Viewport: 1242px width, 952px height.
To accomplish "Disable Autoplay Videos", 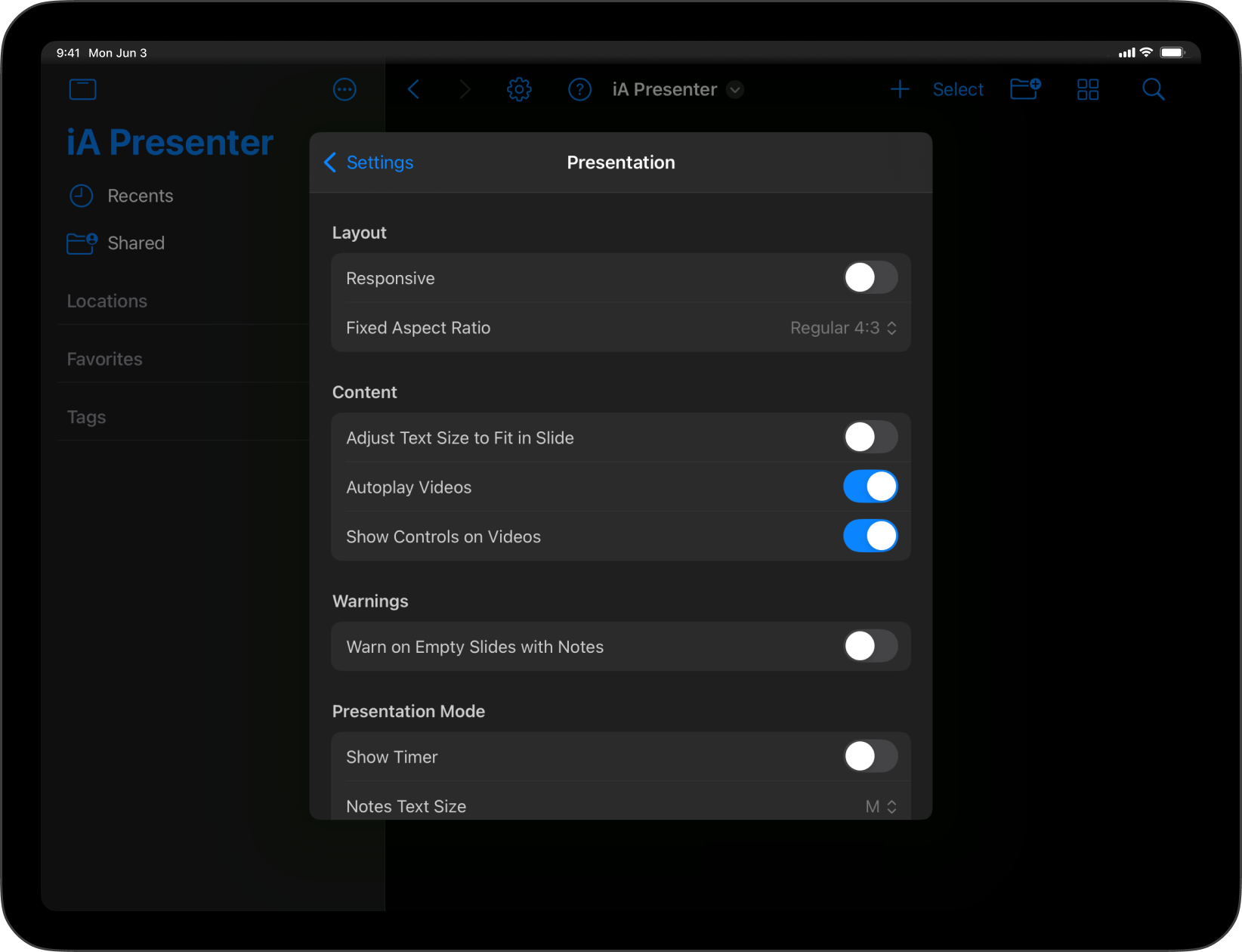I will point(870,487).
